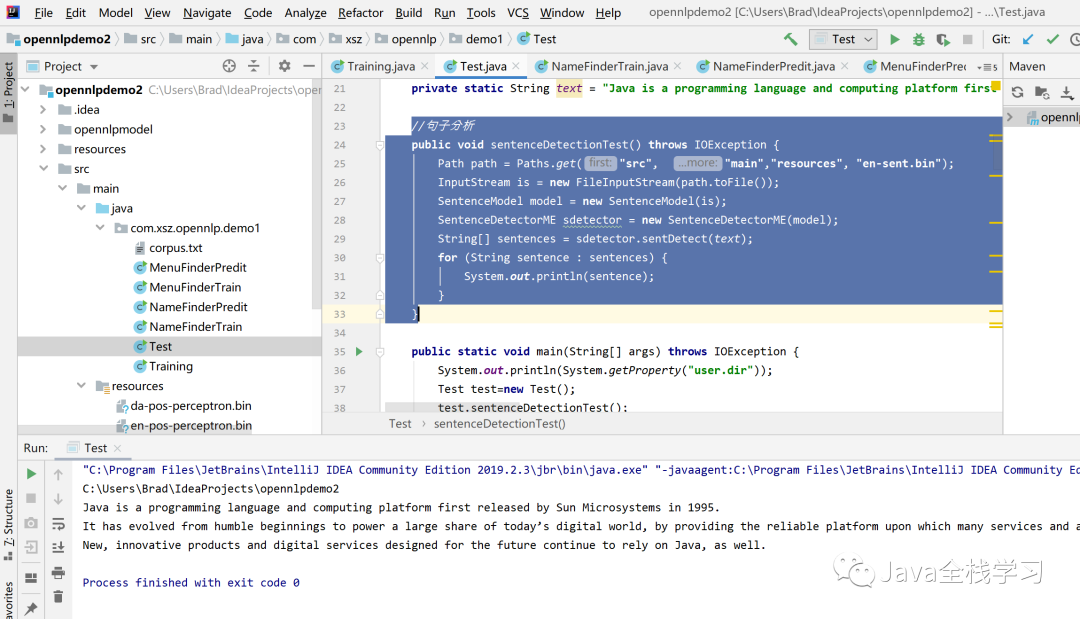Open the Project view type dropdown

click(x=94, y=67)
